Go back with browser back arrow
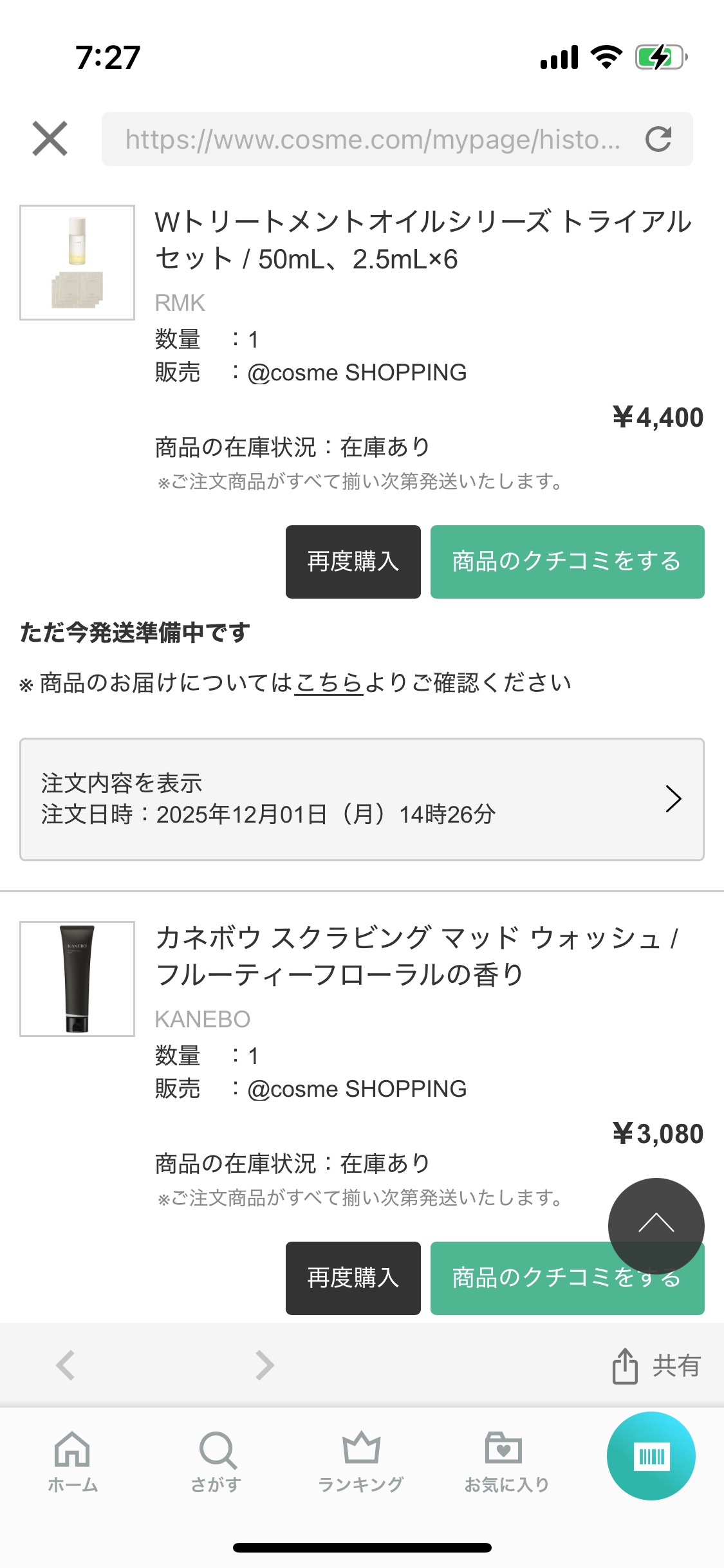724x1568 pixels. coord(66,1365)
